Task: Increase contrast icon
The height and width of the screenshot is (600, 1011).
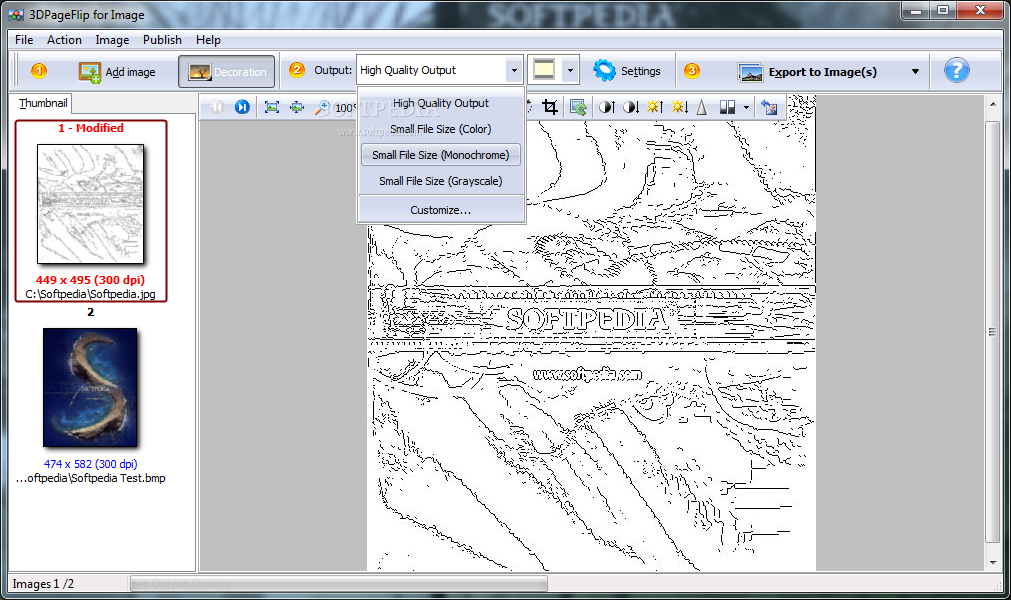Action: (x=607, y=107)
